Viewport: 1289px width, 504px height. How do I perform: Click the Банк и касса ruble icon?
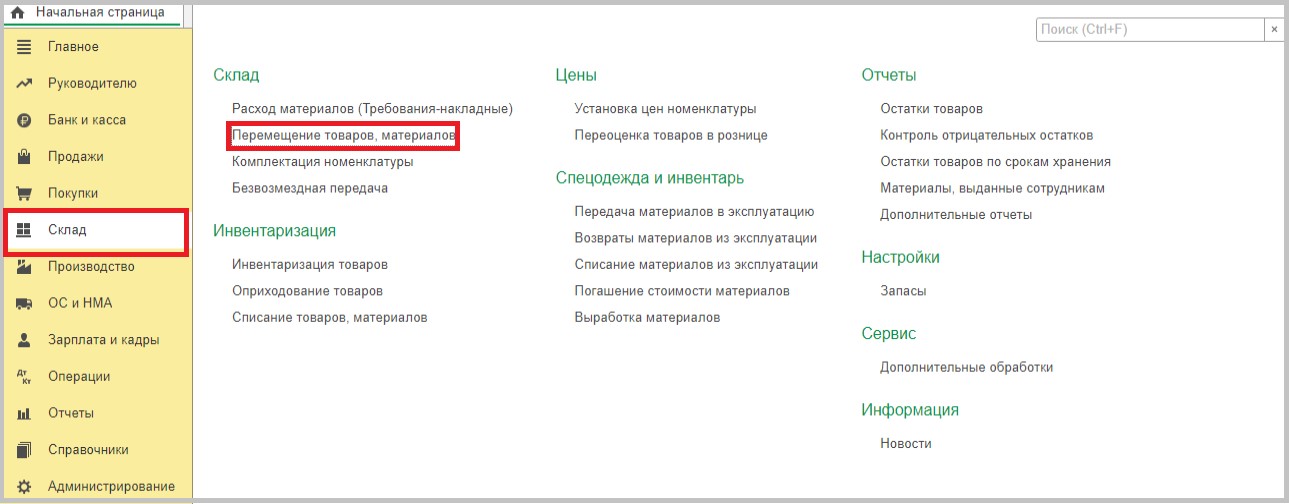(x=25, y=120)
